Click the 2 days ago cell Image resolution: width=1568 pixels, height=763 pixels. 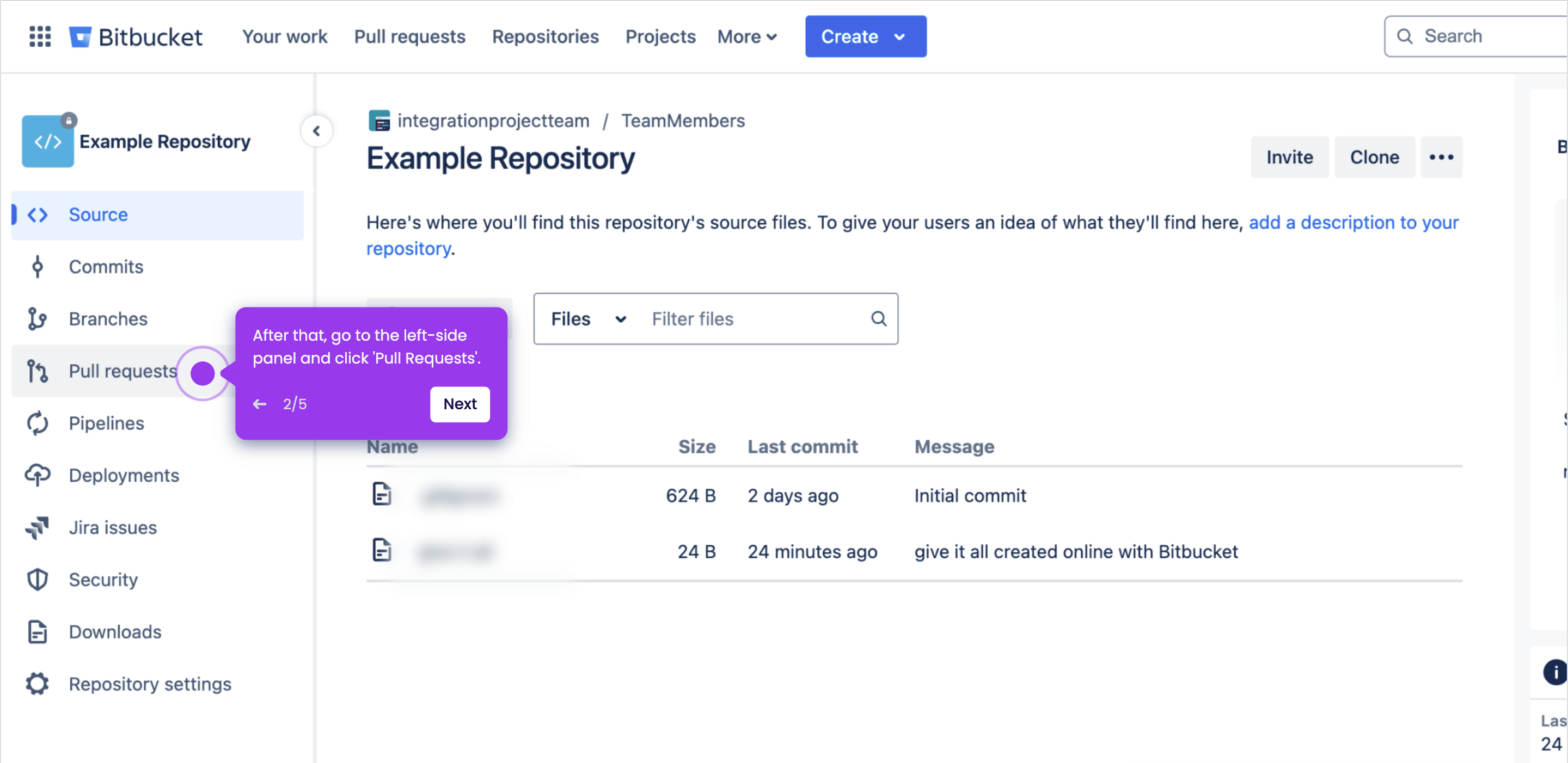pyautogui.click(x=793, y=496)
